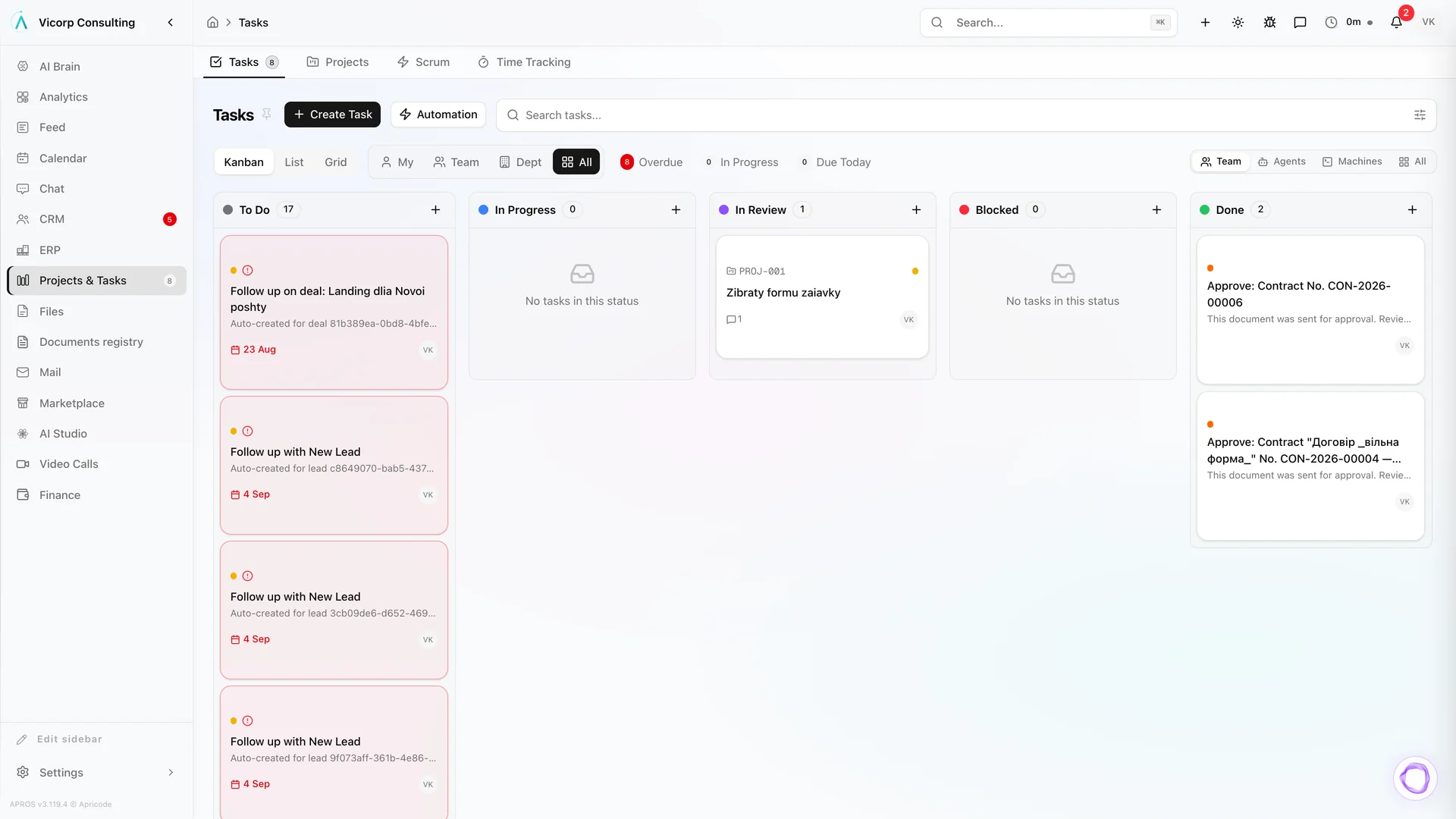Switch to List view

click(294, 162)
